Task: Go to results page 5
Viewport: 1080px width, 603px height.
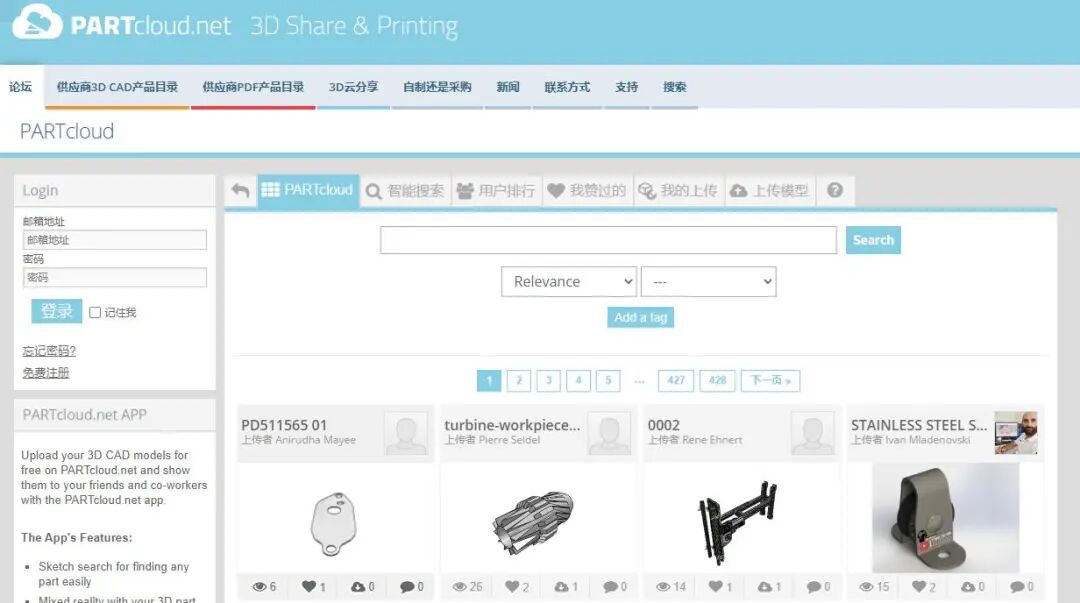Action: (x=608, y=380)
